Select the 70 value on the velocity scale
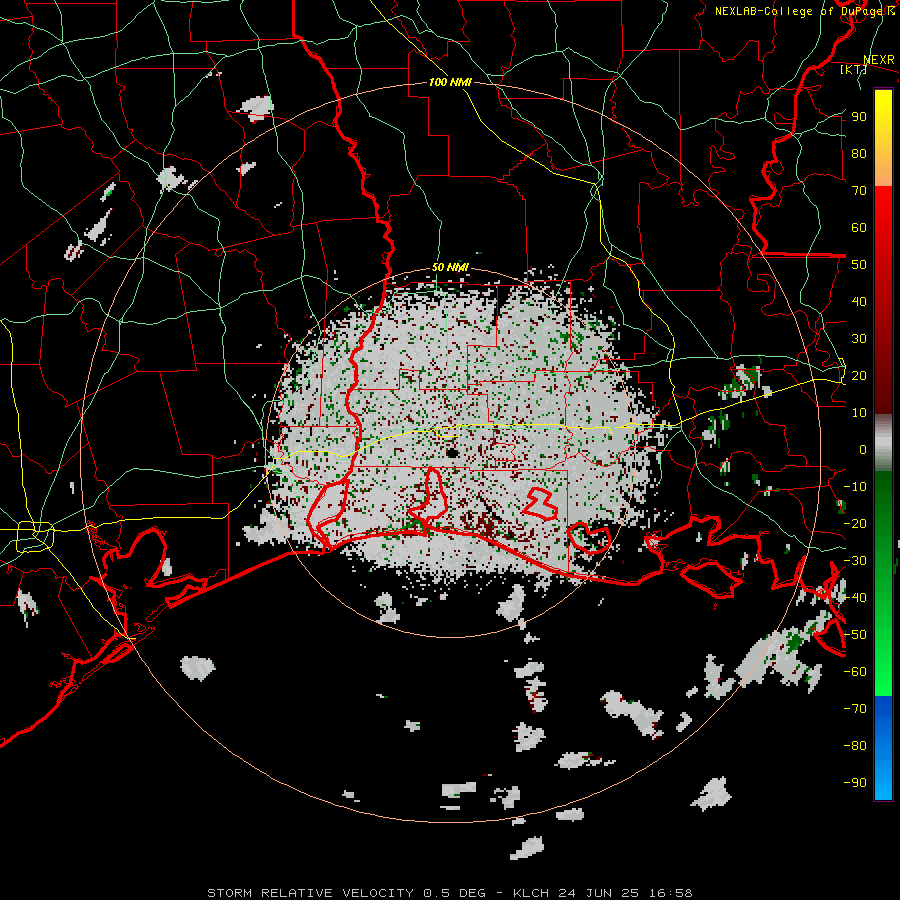Screen dimensions: 900x900 [x=859, y=191]
